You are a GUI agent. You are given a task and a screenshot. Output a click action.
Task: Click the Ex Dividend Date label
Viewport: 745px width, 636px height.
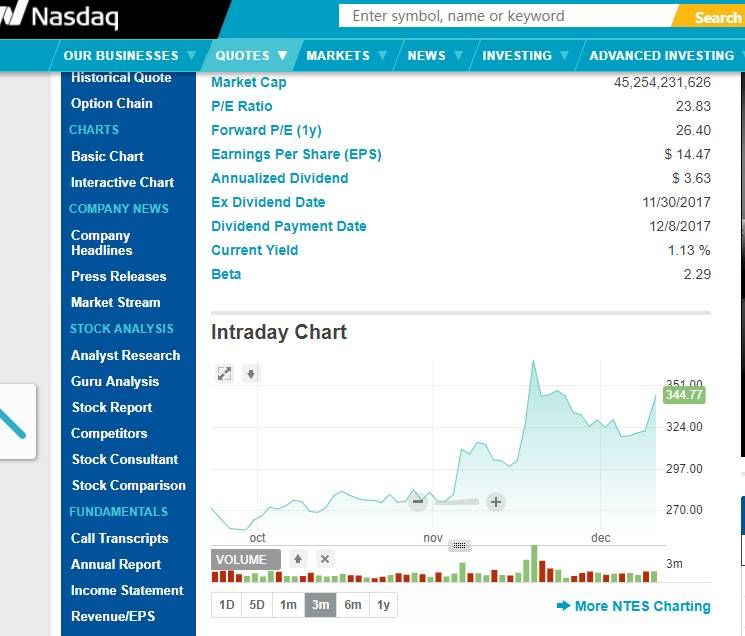[268, 202]
